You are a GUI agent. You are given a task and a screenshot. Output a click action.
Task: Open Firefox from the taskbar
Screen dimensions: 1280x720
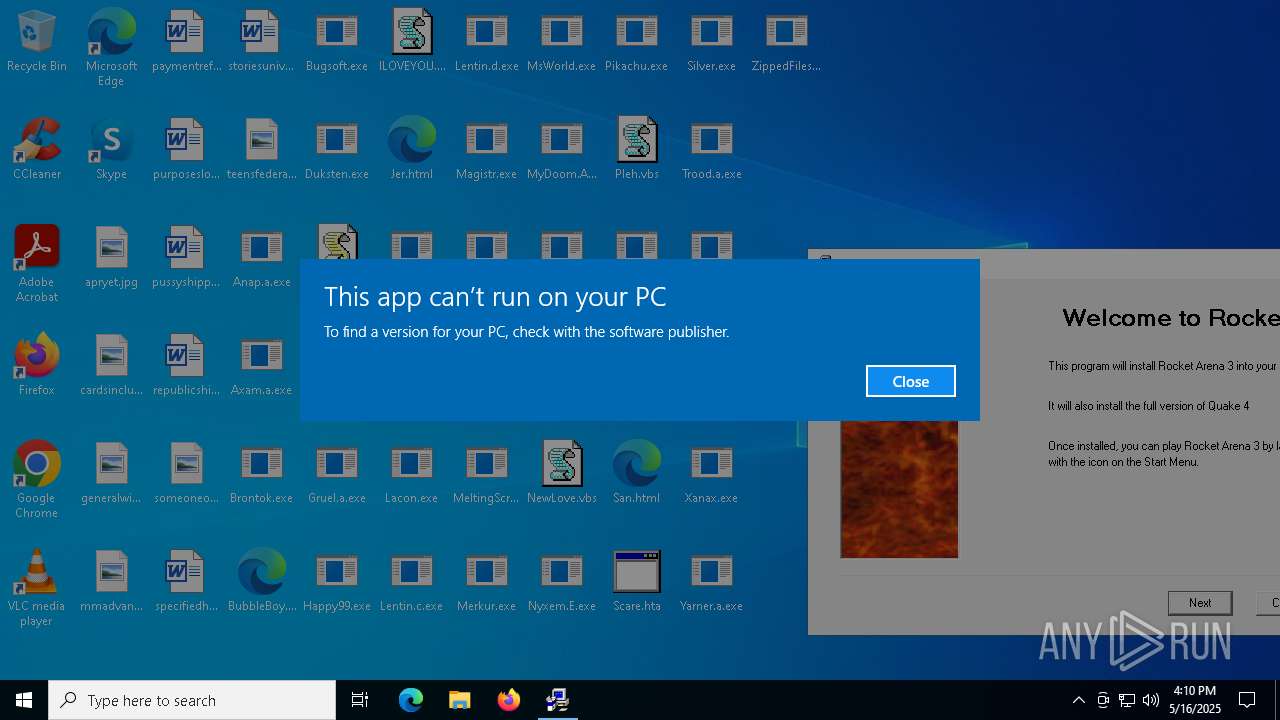click(x=509, y=700)
